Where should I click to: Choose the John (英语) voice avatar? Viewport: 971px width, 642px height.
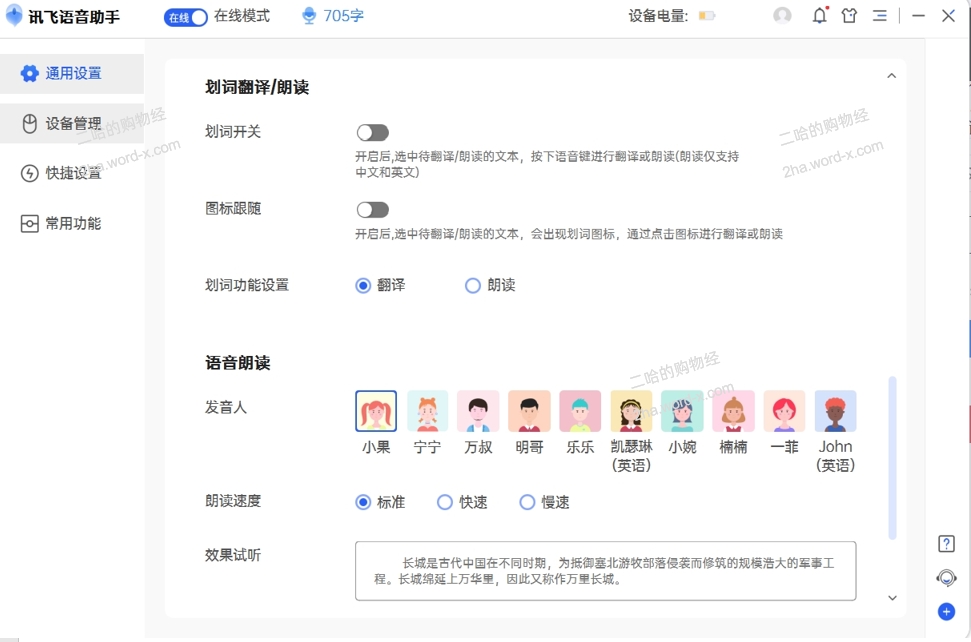(x=835, y=411)
